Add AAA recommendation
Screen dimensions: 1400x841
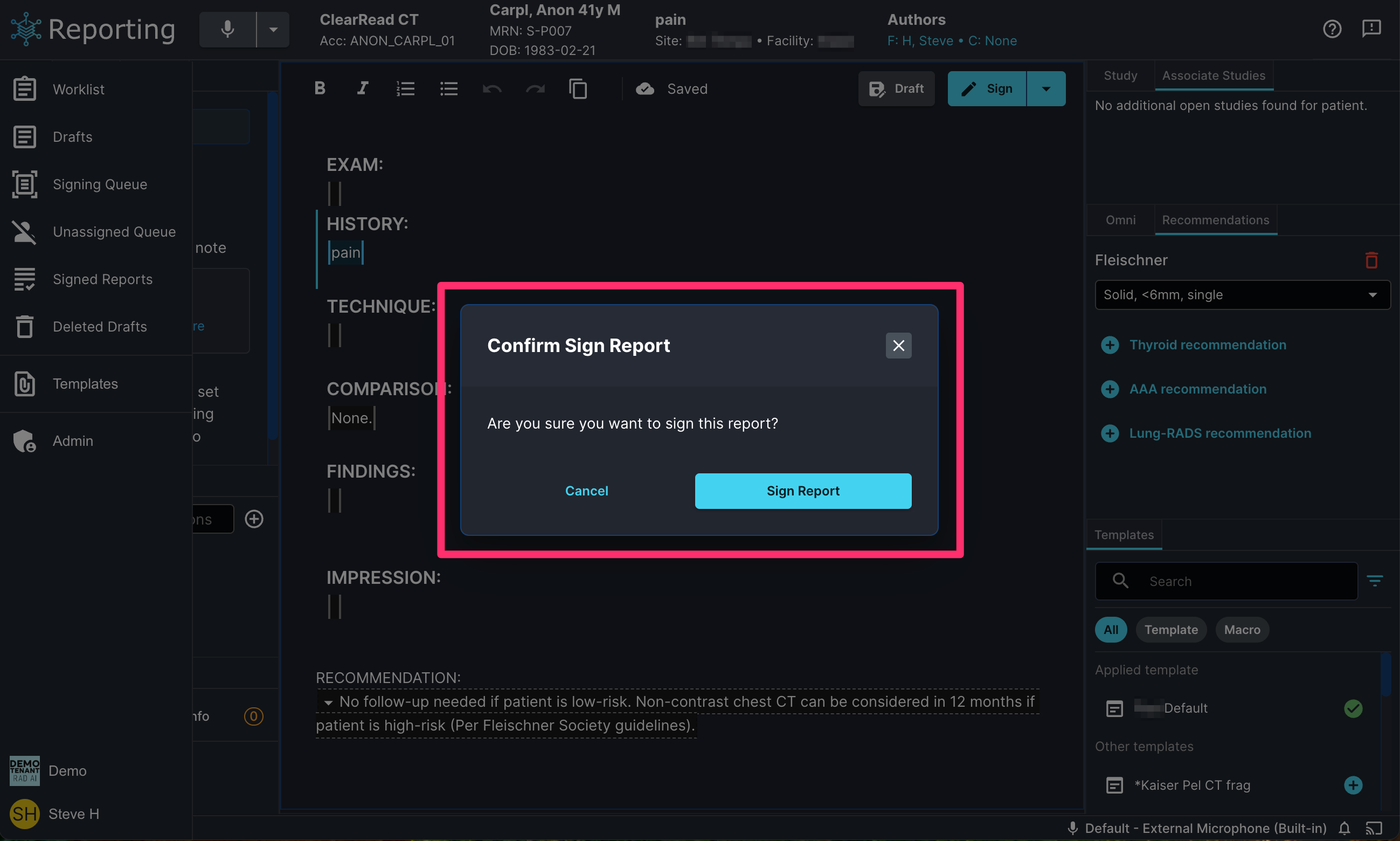coord(1184,389)
